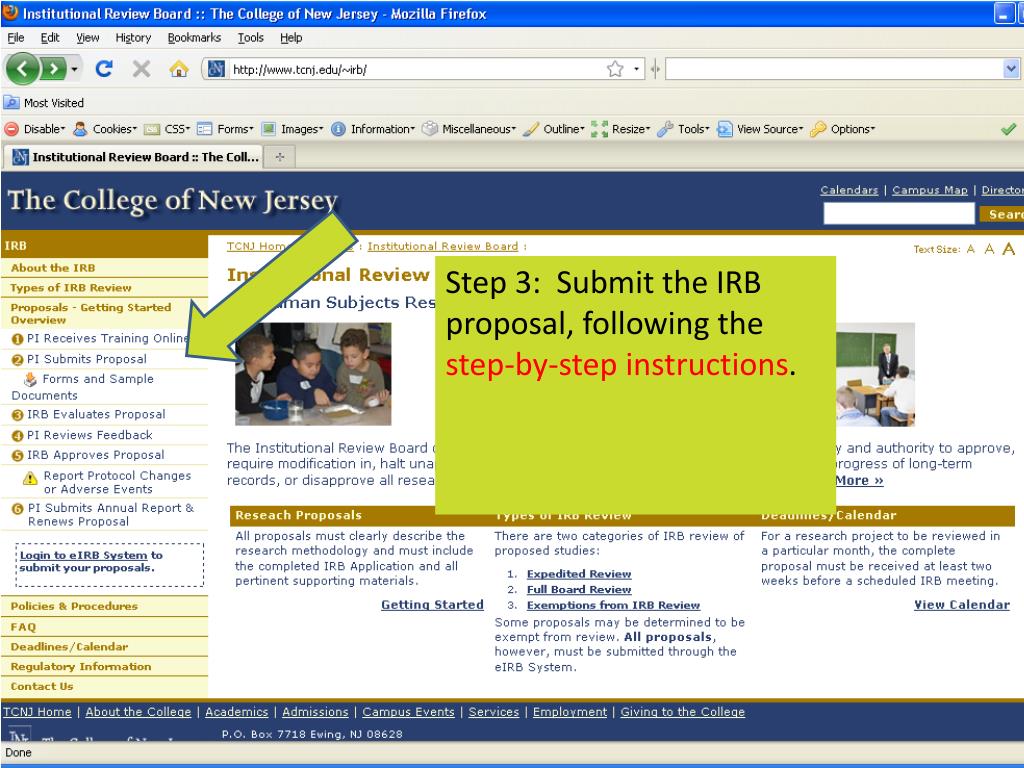Open IRB Approves Proposal step

click(x=88, y=455)
